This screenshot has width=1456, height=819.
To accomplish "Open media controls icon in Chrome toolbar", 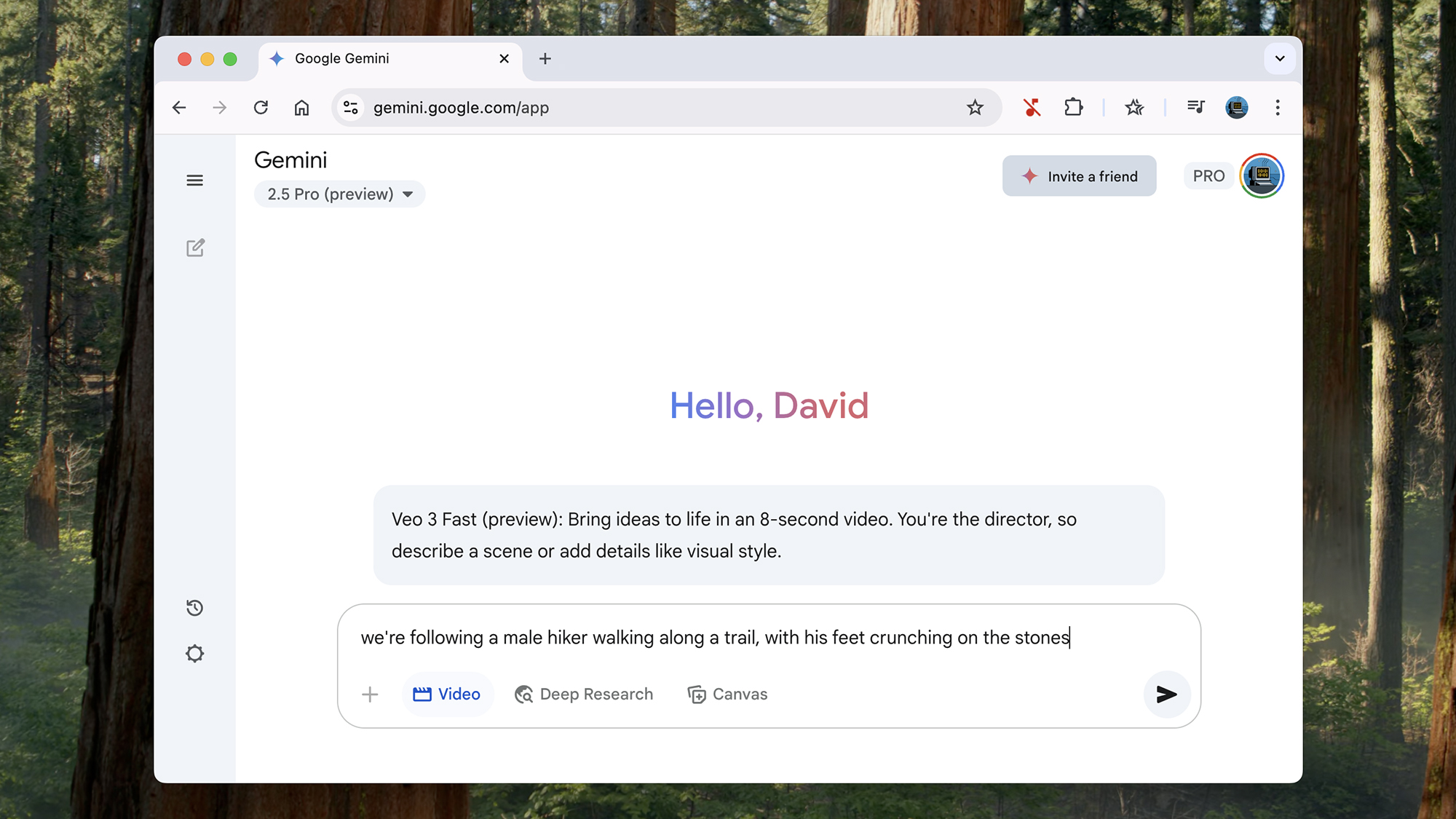I will (1195, 108).
